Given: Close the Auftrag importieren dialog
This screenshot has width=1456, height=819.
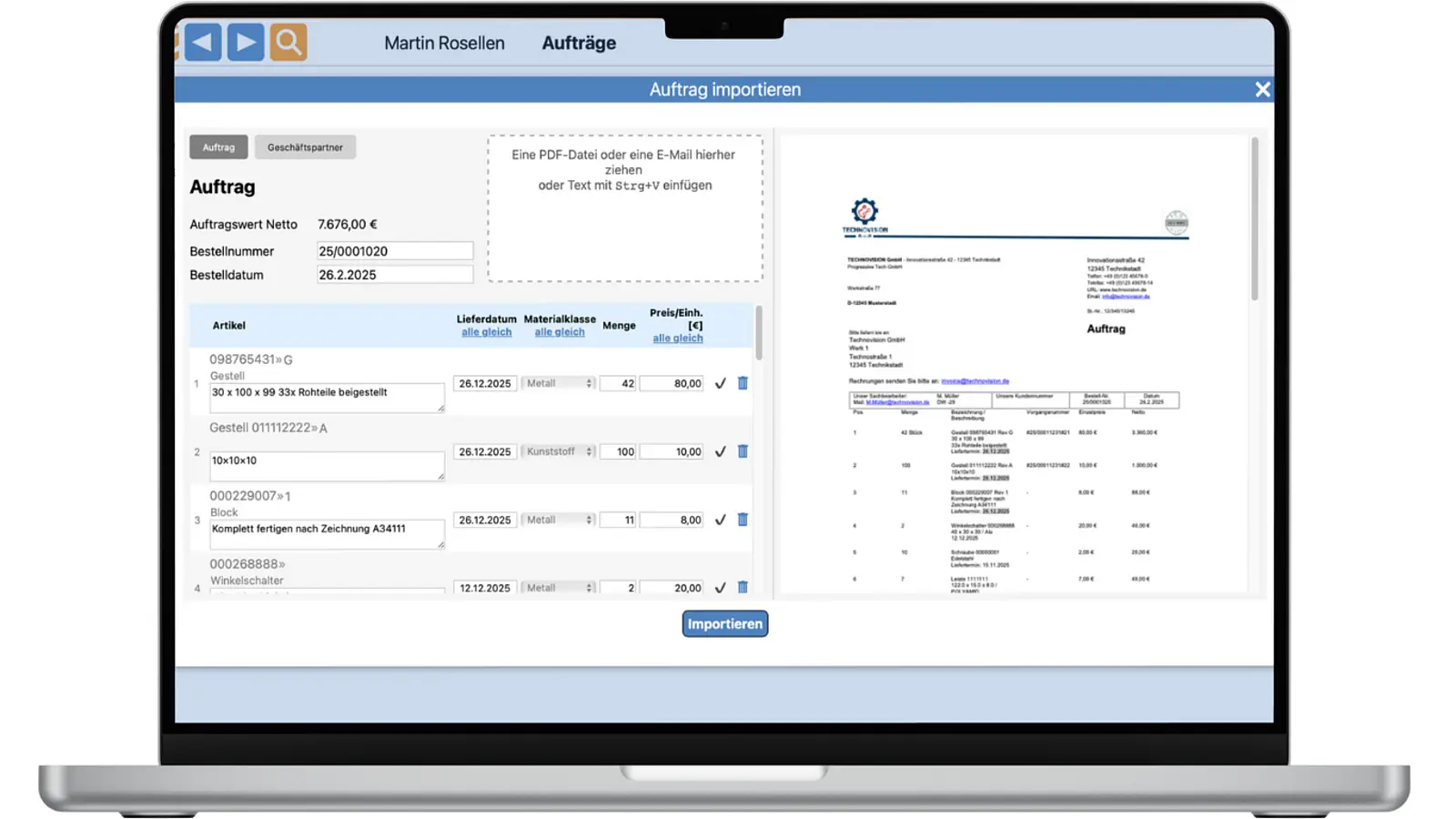Looking at the screenshot, I should click(x=1262, y=89).
